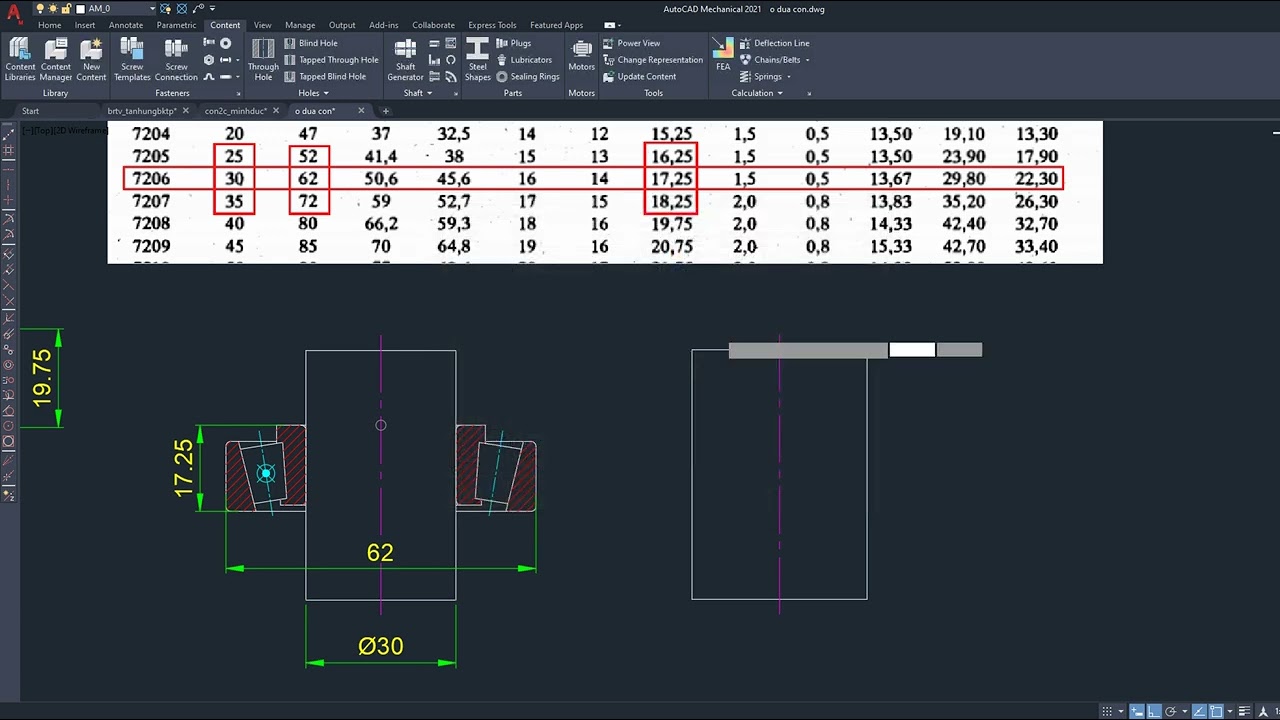Switch to Start file tab
Screen dimensions: 1280x720
tap(31, 111)
